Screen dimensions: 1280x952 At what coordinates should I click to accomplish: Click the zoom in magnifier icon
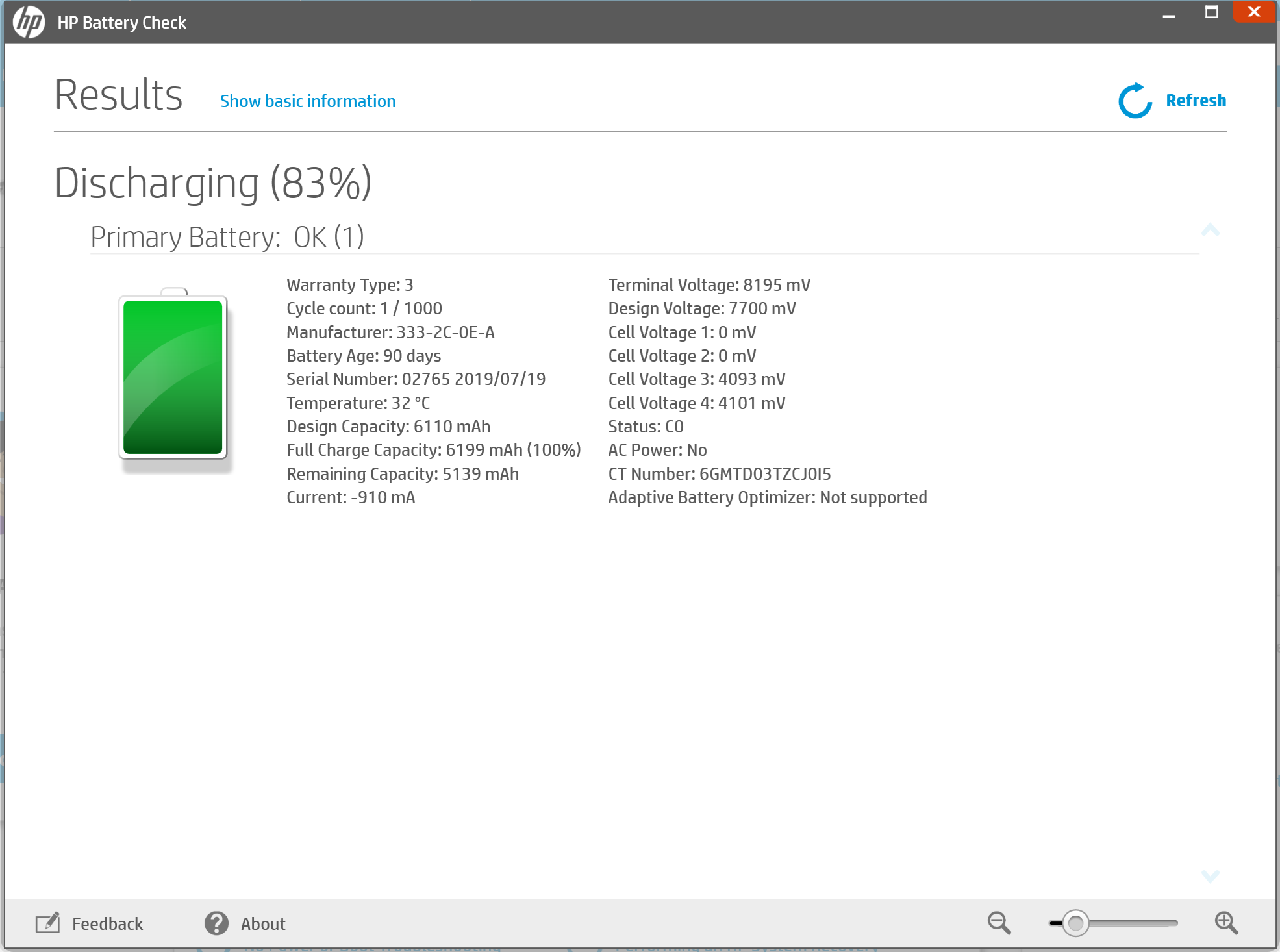click(1226, 922)
